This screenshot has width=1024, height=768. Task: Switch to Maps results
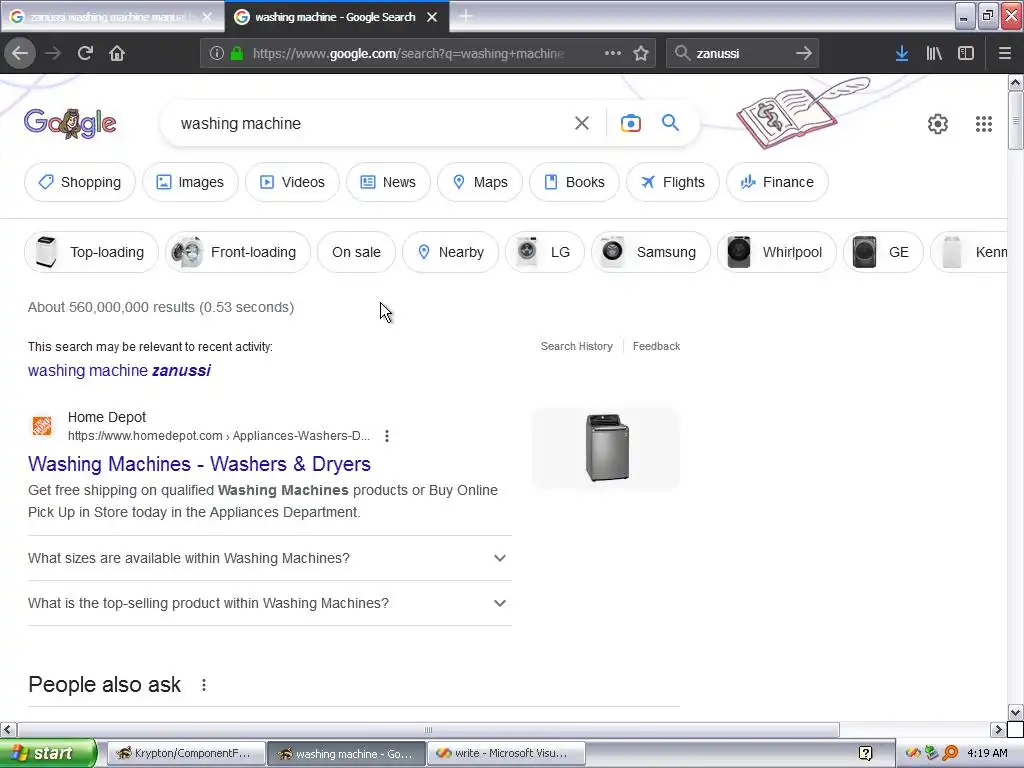coord(479,182)
